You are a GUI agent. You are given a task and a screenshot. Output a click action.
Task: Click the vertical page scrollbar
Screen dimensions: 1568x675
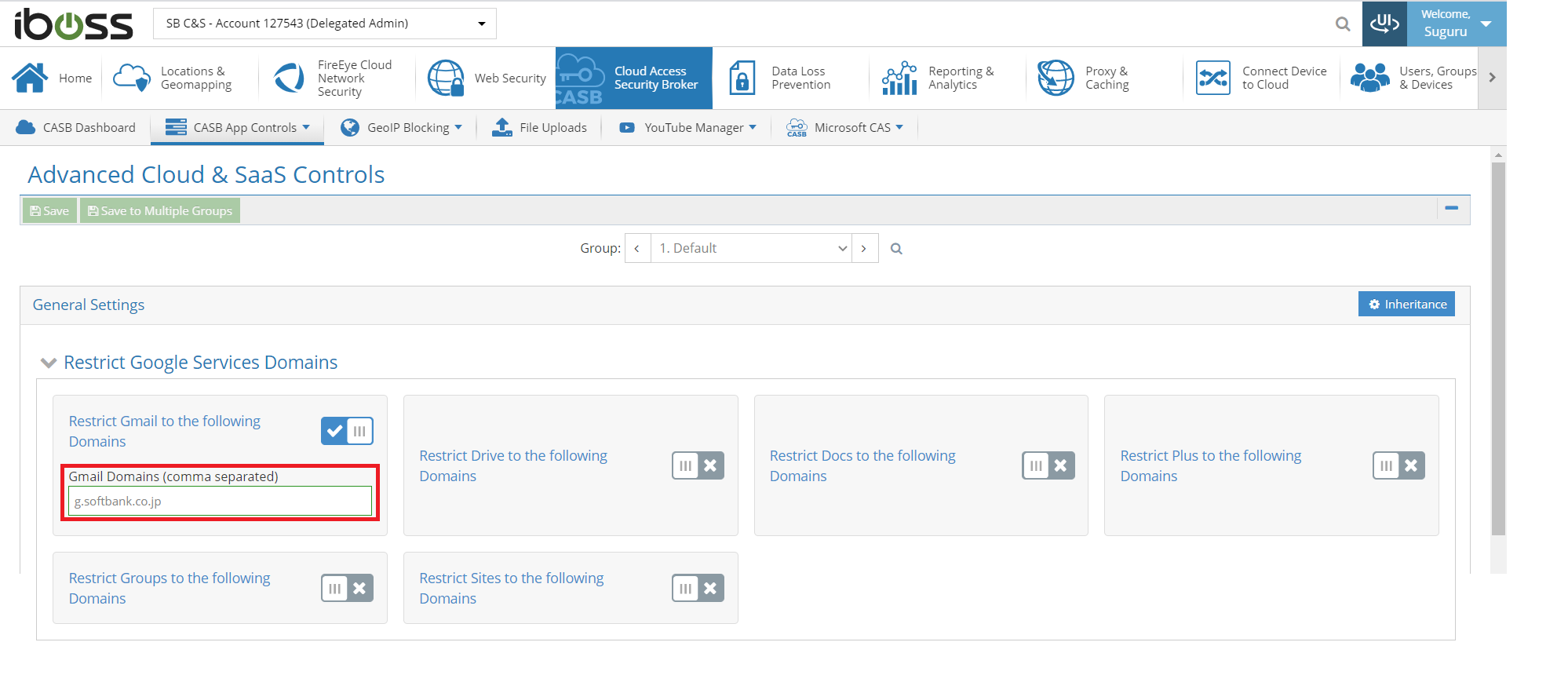pyautogui.click(x=1498, y=349)
